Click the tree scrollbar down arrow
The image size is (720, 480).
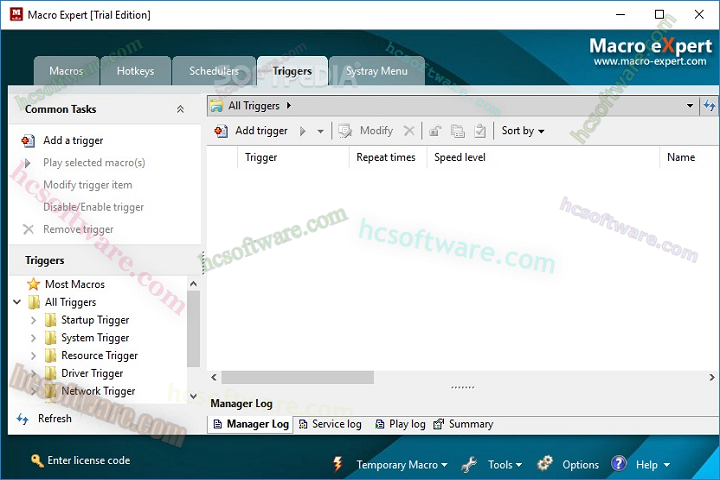point(193,396)
